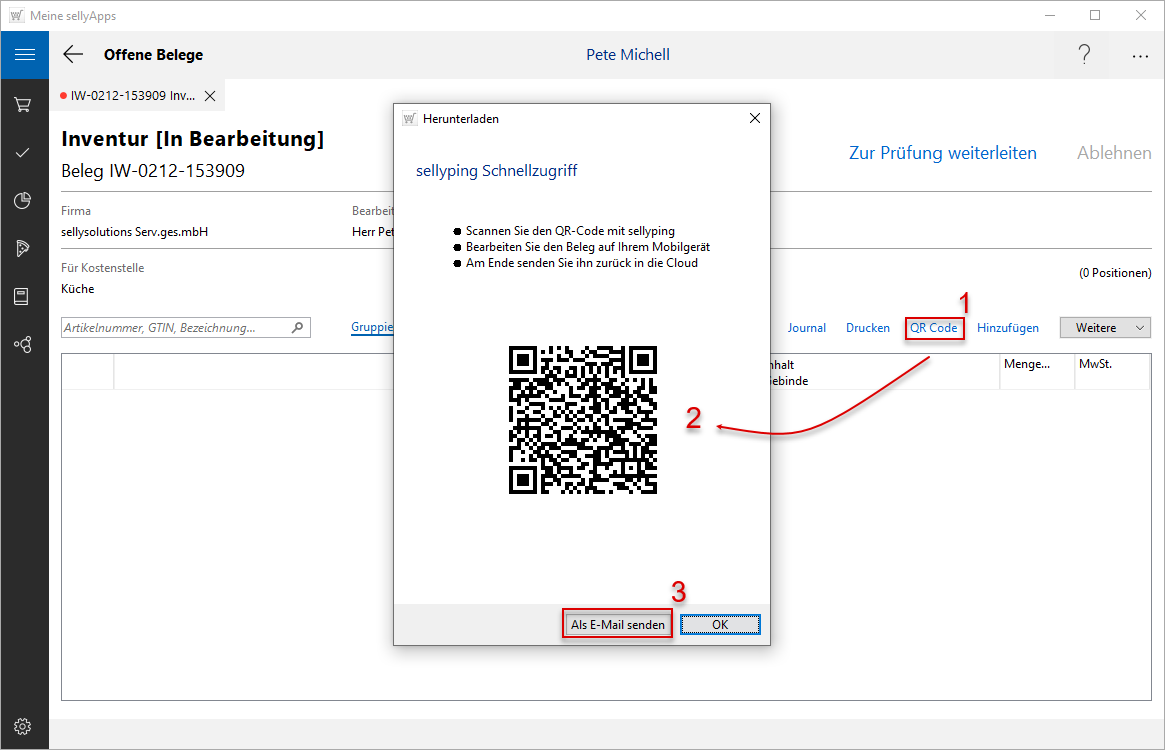The image size is (1165, 750).
Task: Click the QR Code link
Action: pos(933,328)
